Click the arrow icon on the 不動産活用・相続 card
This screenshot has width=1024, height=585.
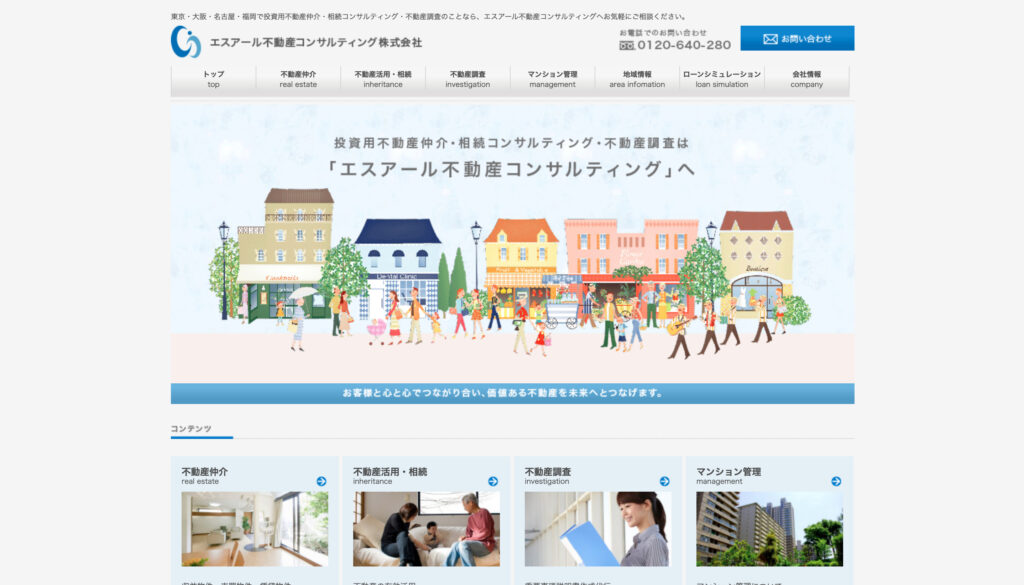point(491,481)
